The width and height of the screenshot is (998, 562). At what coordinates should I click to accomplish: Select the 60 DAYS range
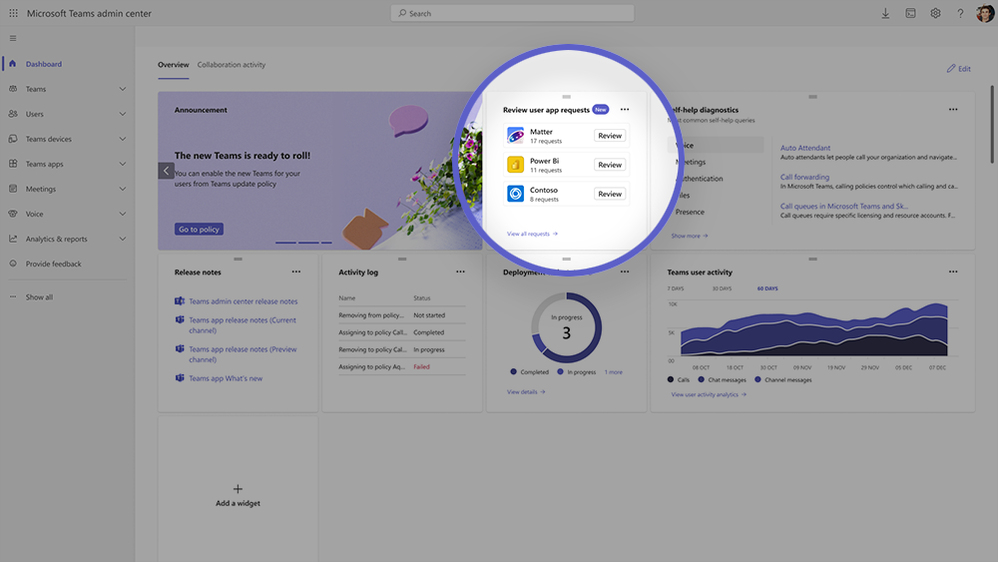coord(768,289)
